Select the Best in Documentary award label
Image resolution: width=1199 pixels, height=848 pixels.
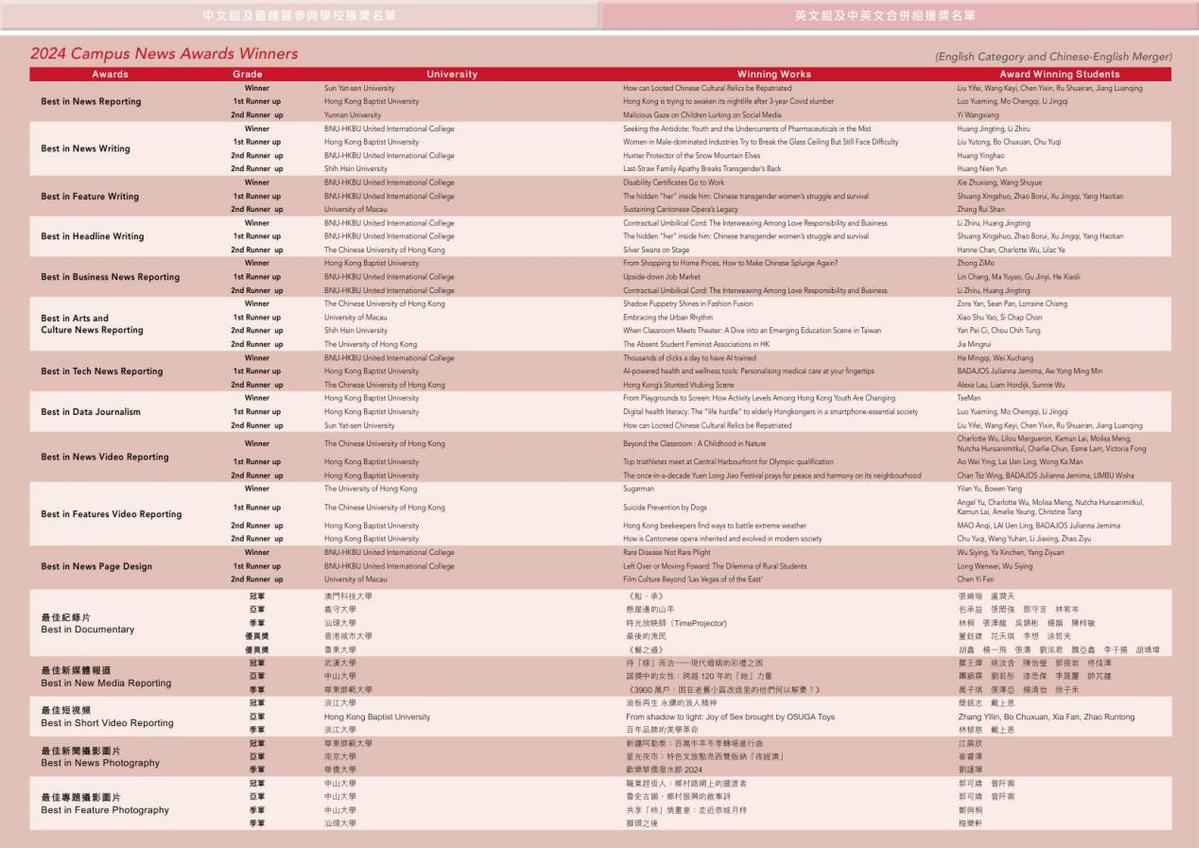(87, 630)
